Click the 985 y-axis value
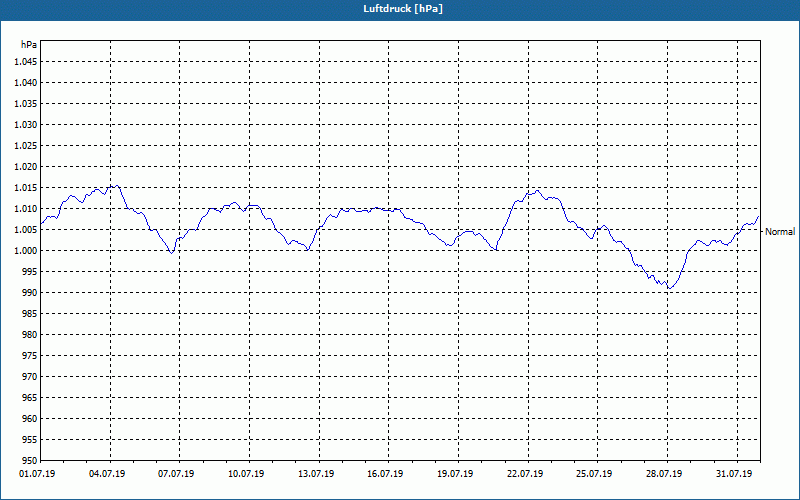Screen dimensions: 800x500 pos(30,314)
